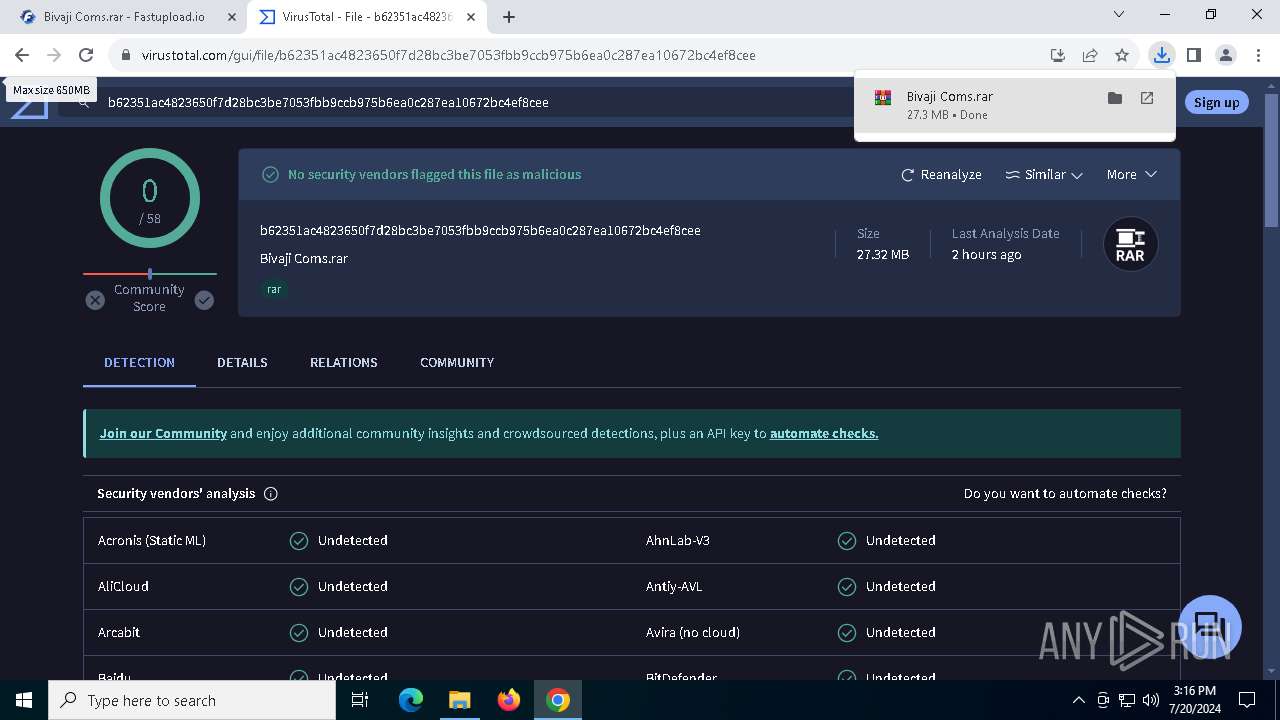Switch to the DETECTION tab

[139, 362]
